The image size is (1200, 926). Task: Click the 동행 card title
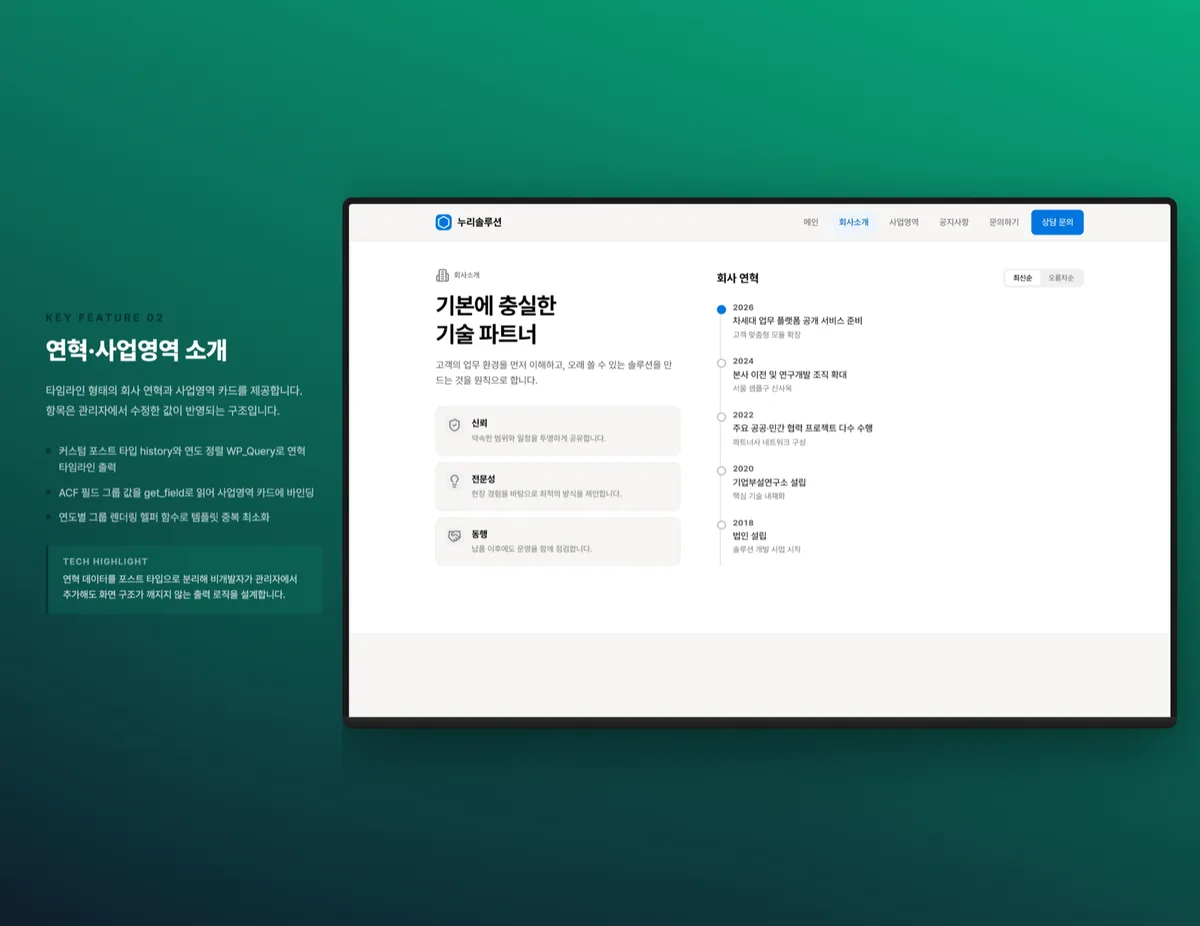(479, 535)
